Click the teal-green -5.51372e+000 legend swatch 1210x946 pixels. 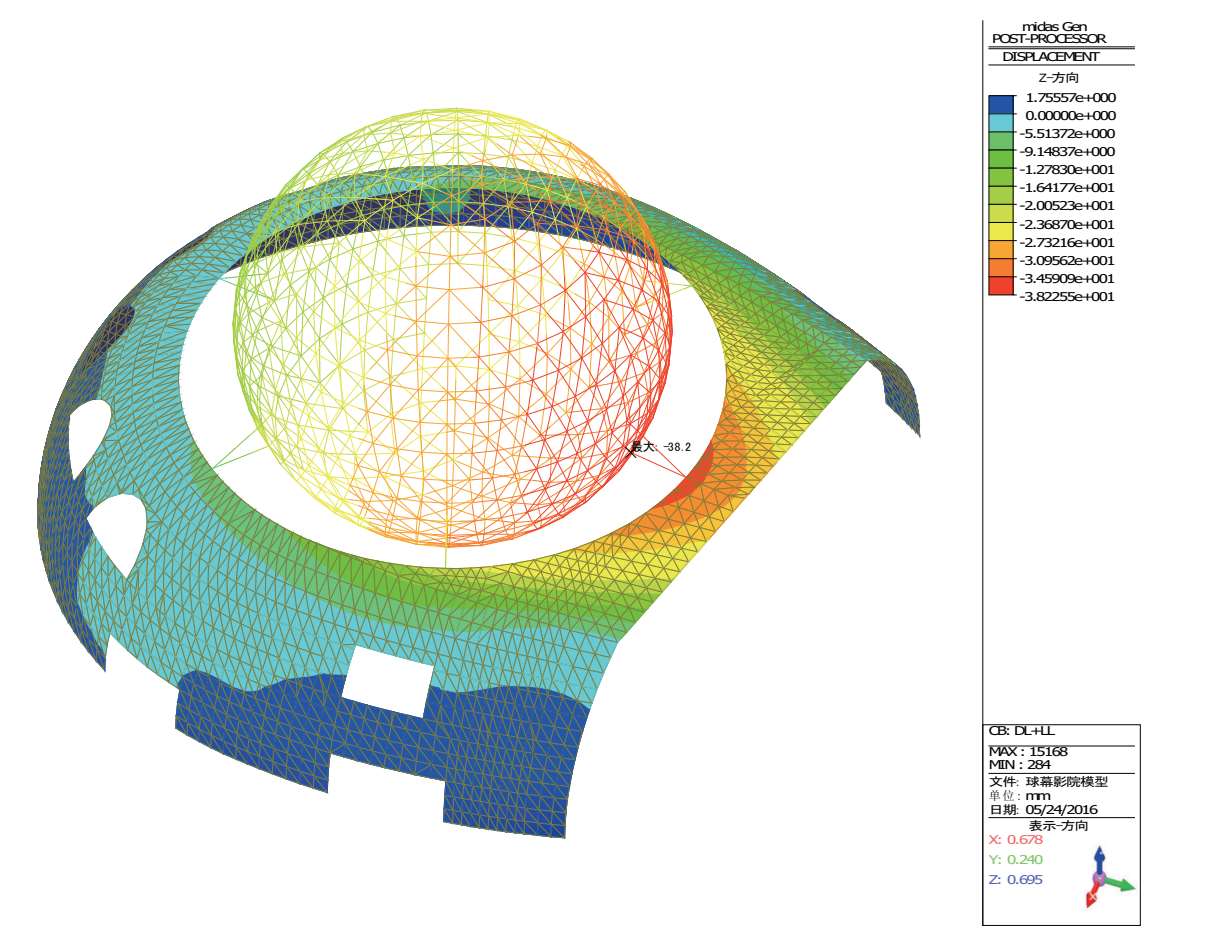coord(1000,140)
